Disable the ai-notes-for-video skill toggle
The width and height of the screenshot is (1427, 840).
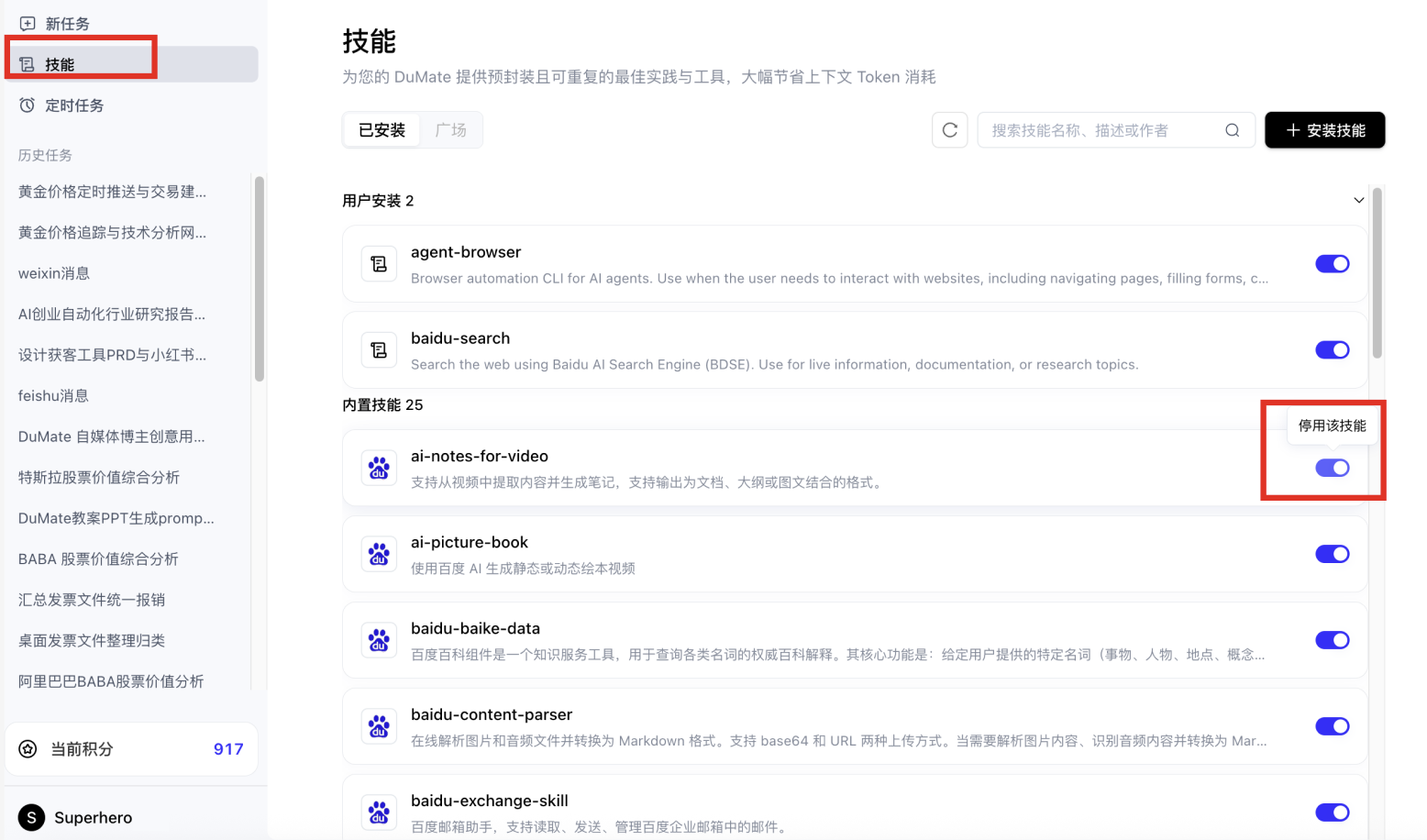tap(1332, 468)
